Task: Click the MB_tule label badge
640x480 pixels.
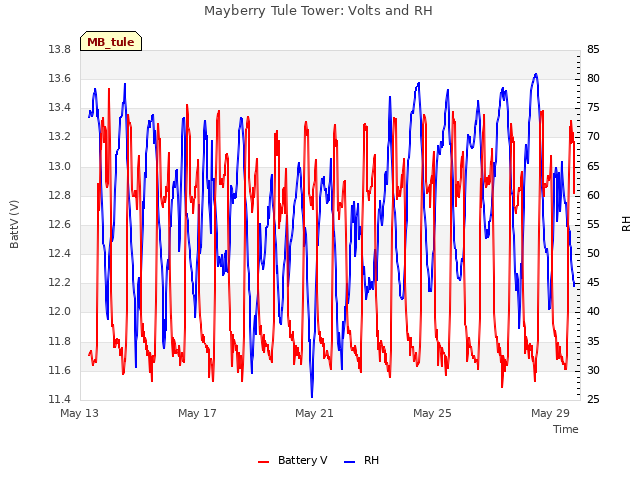Action: point(111,41)
